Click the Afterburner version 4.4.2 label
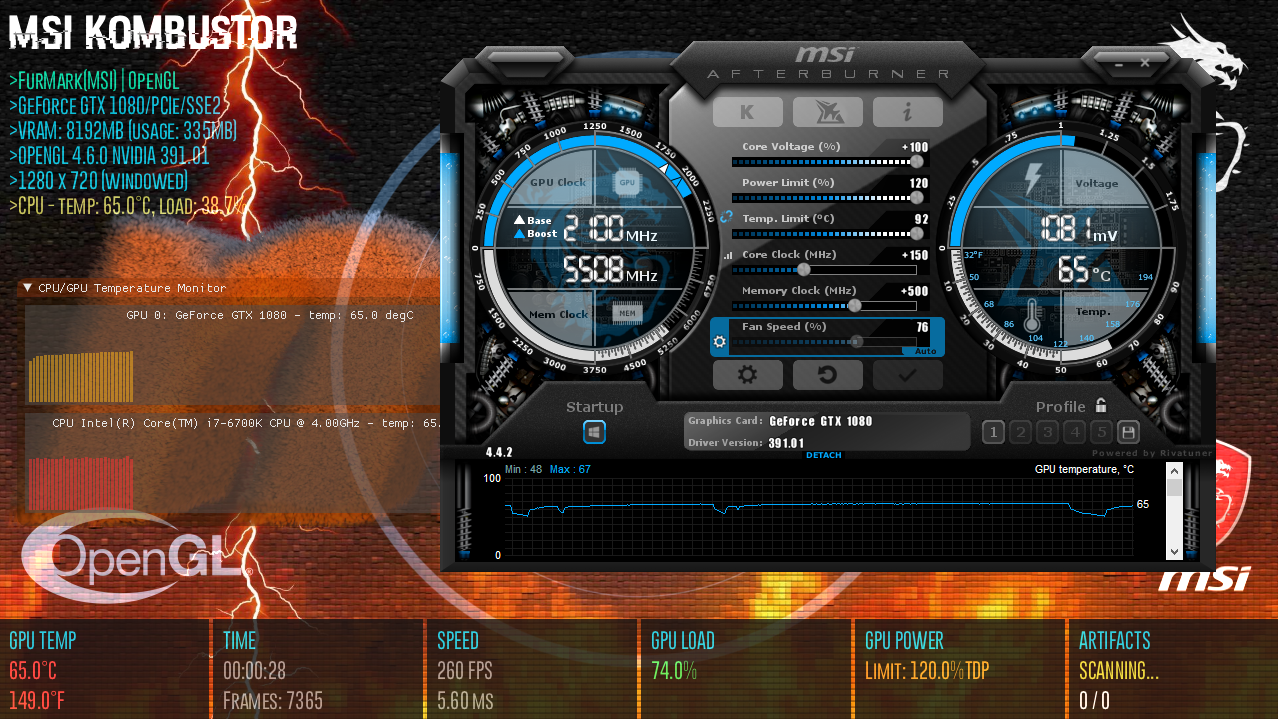 (499, 452)
